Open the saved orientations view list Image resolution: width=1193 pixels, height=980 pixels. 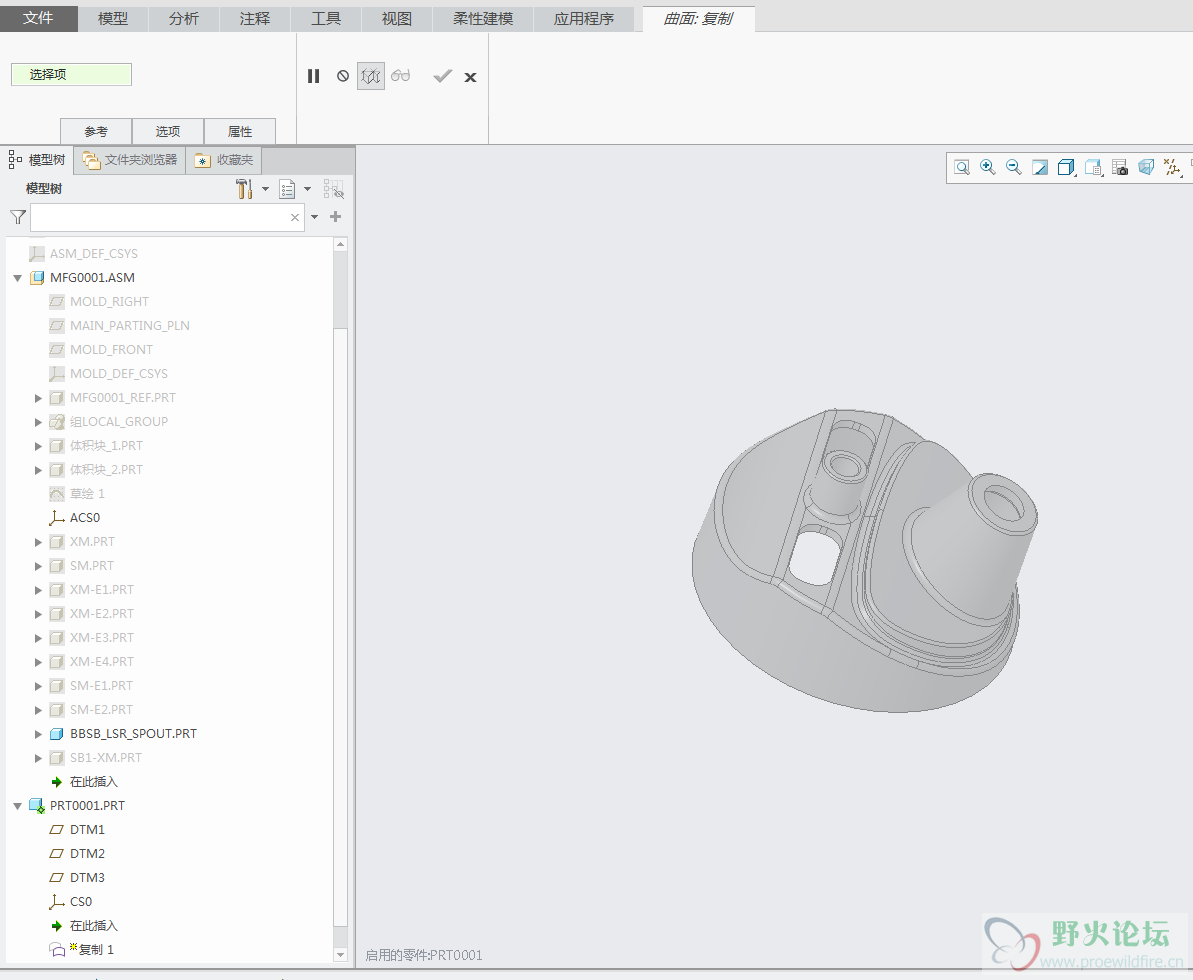point(1094,167)
